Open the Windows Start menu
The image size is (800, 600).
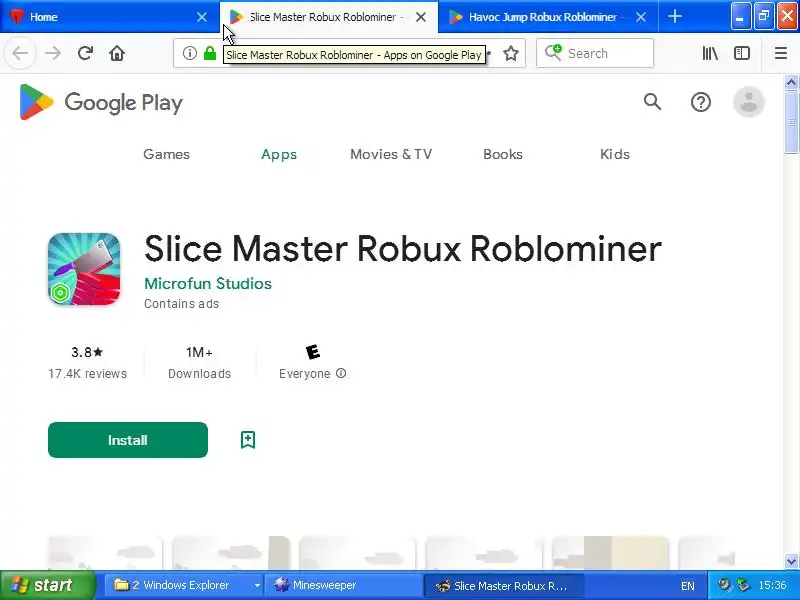click(47, 585)
